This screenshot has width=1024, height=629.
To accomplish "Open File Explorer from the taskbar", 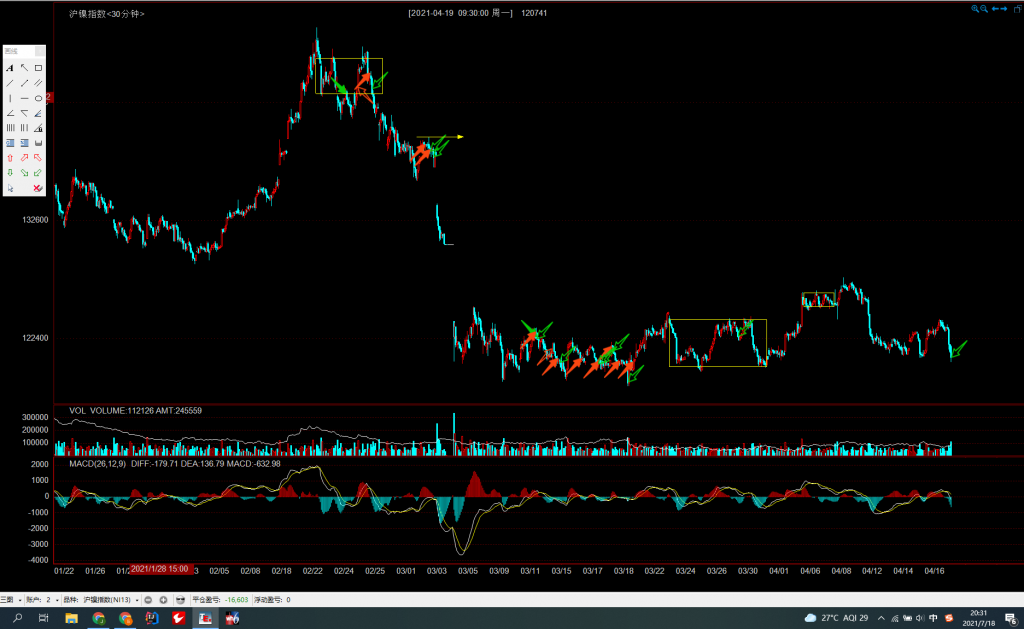I will pyautogui.click(x=71, y=619).
